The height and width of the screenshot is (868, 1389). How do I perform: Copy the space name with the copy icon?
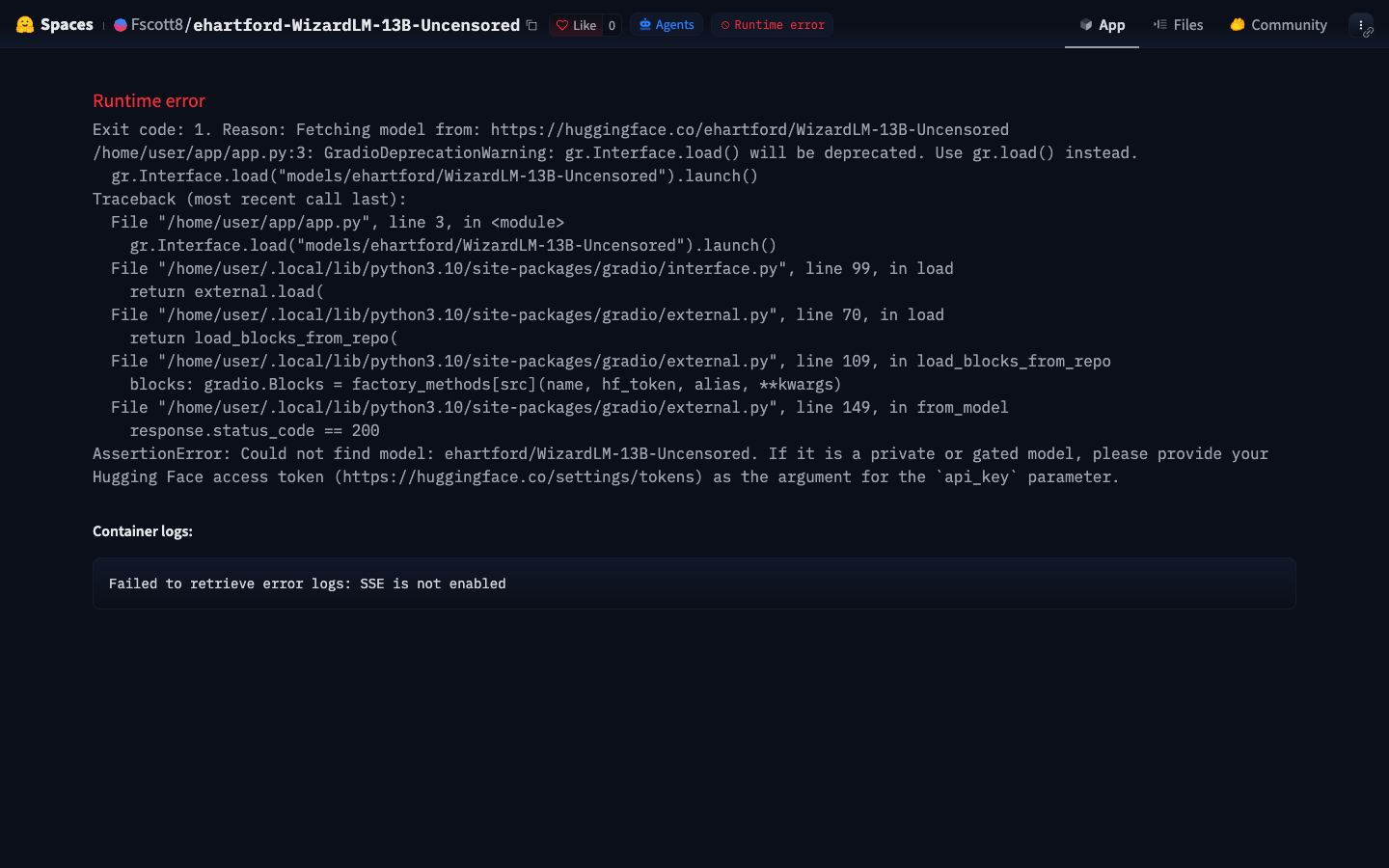tap(531, 25)
